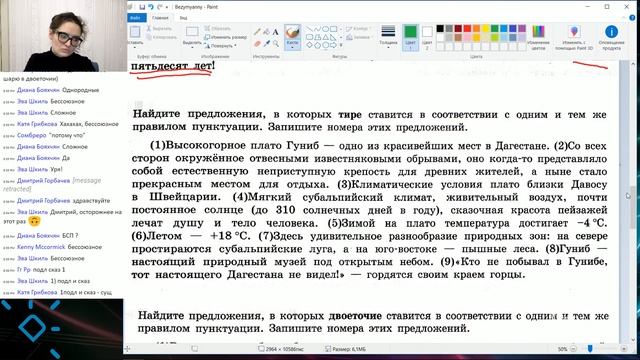
Task: Pick the curve shape
Action: [x=318, y=29]
